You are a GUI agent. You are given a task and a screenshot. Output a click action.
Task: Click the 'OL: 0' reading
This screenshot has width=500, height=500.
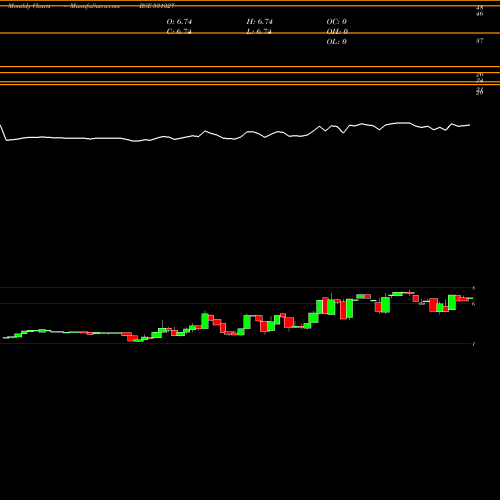(x=337, y=42)
